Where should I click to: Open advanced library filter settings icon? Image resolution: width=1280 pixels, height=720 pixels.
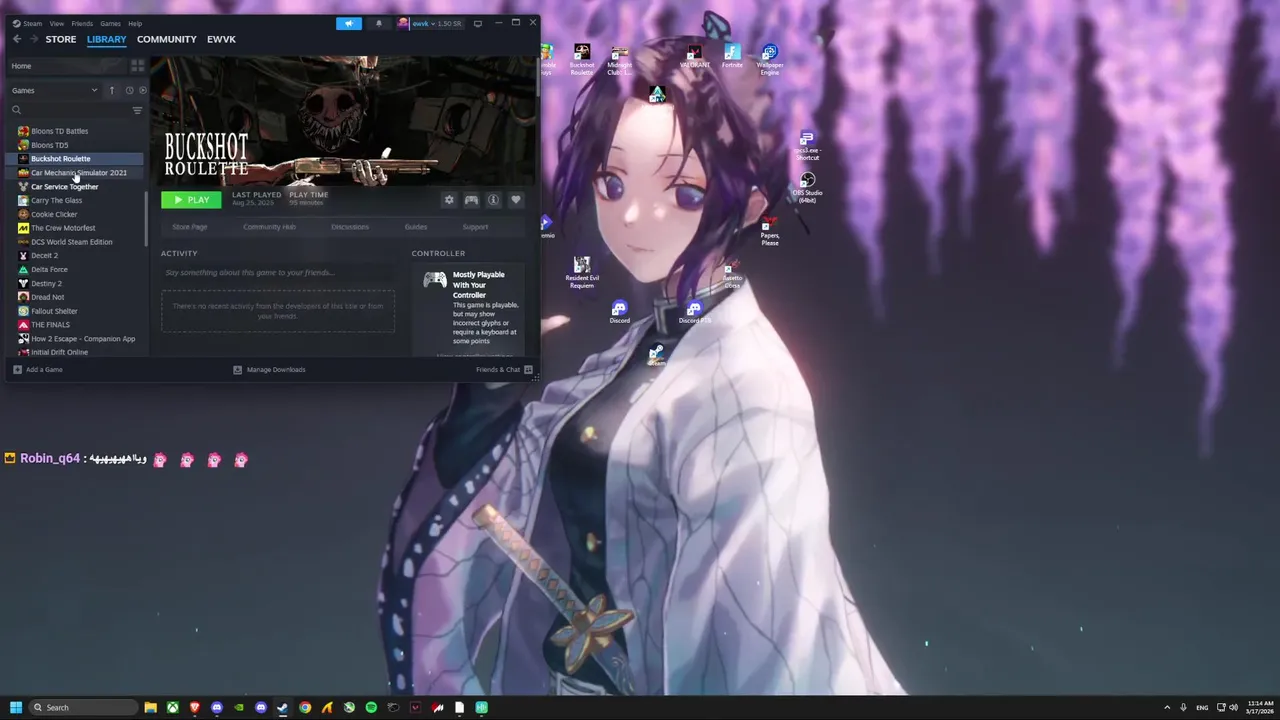coord(137,110)
